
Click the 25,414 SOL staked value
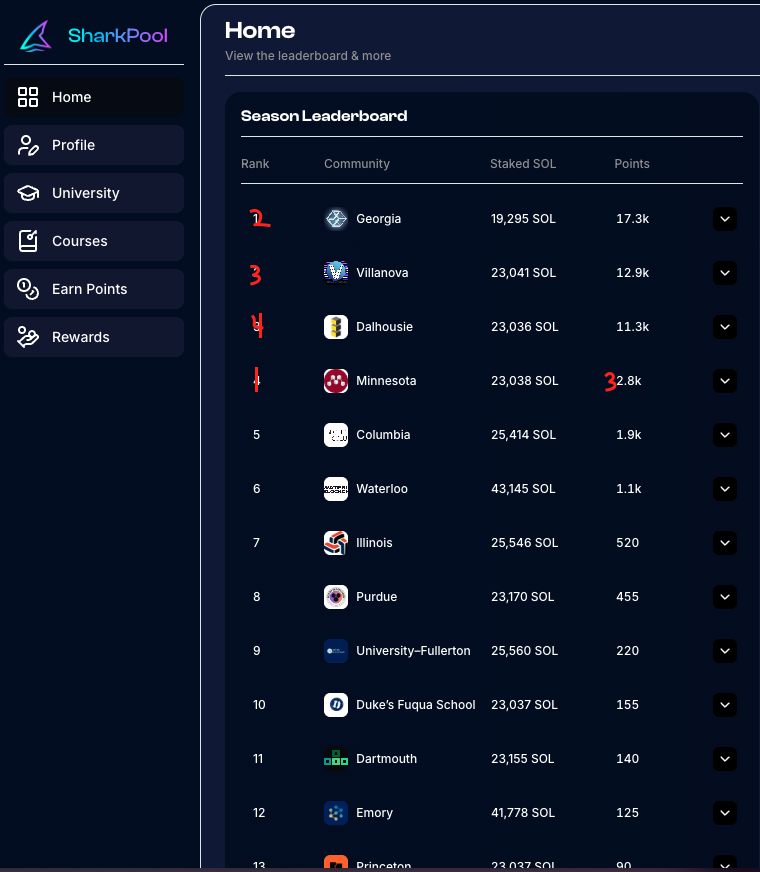(x=523, y=434)
